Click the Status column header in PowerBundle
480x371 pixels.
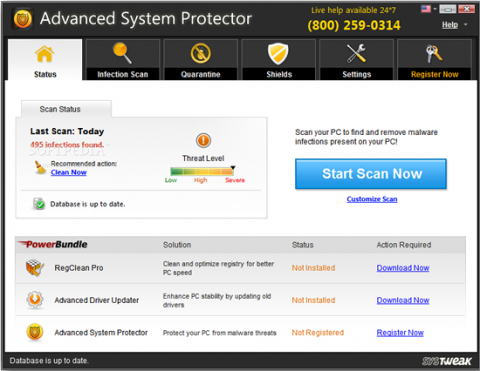(303, 245)
